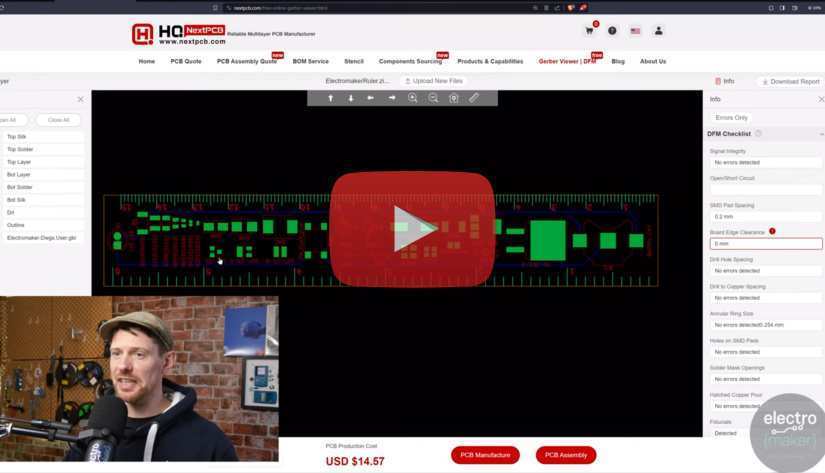The width and height of the screenshot is (825, 473).
Task: Open Products & Capabilities
Action: [x=490, y=62]
